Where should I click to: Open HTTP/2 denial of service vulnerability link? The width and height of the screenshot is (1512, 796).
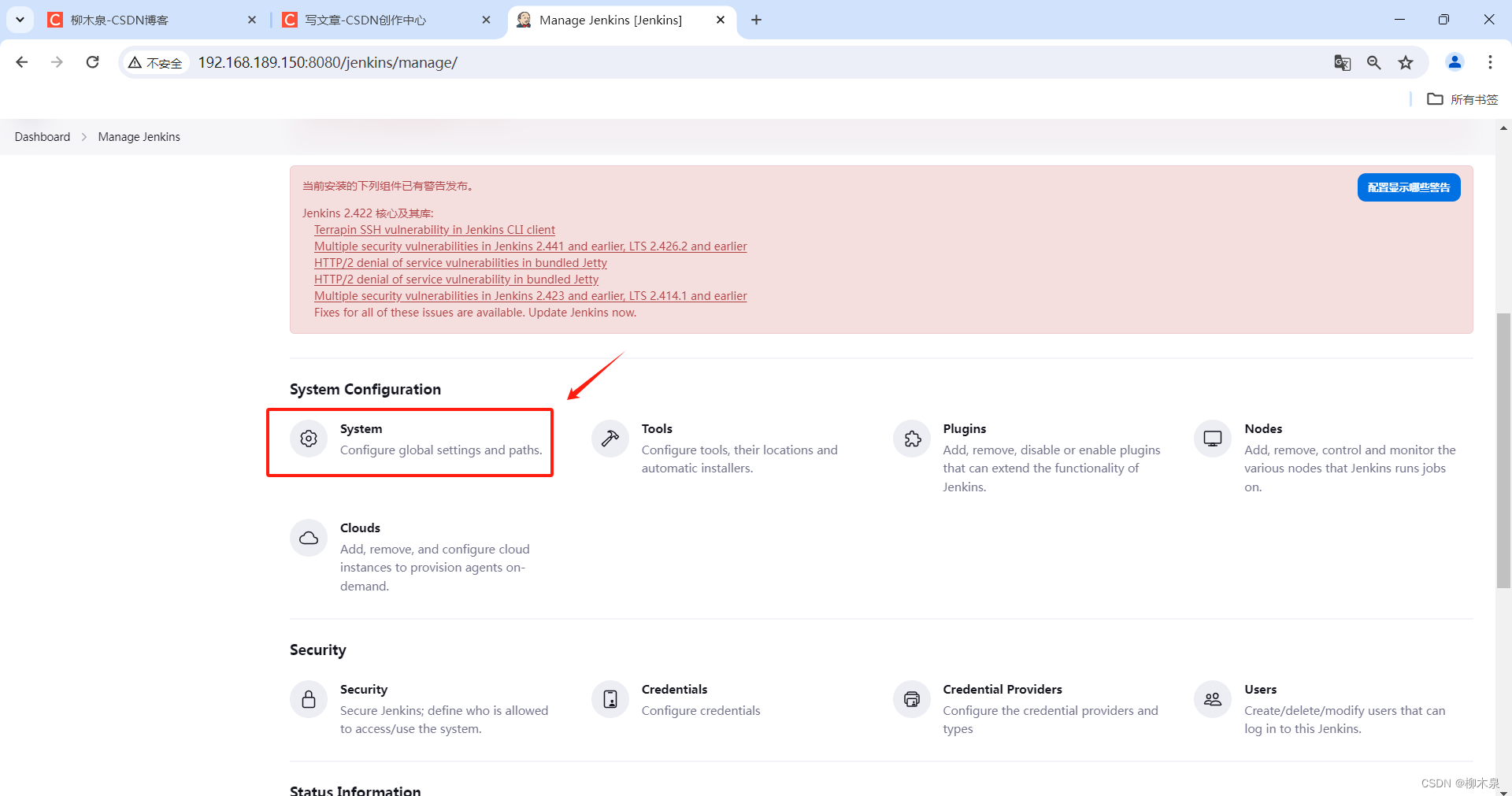(x=457, y=280)
